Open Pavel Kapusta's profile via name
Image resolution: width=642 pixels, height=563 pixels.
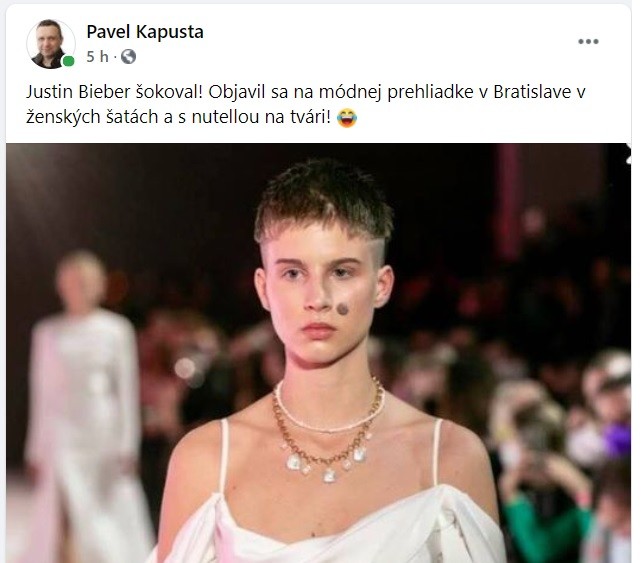coord(145,32)
